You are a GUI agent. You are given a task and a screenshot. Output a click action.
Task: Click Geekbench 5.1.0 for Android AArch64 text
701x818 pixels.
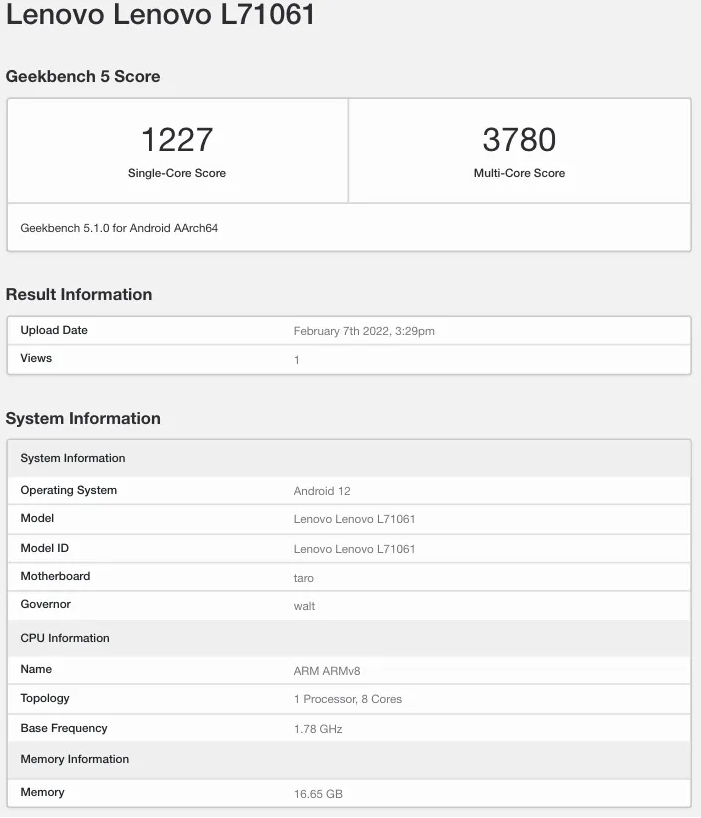[x=119, y=228]
